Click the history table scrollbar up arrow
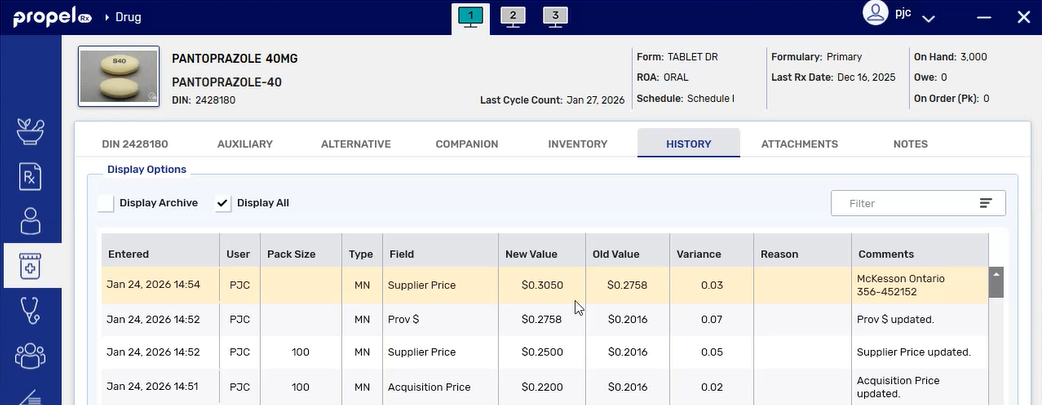 click(996, 274)
